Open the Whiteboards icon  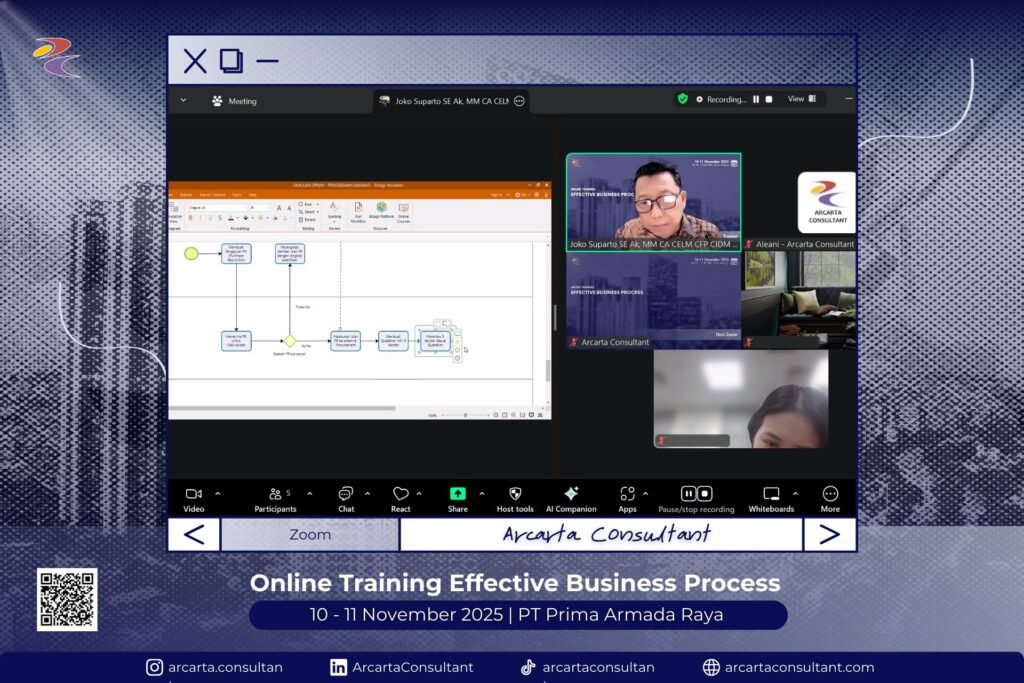[771, 494]
